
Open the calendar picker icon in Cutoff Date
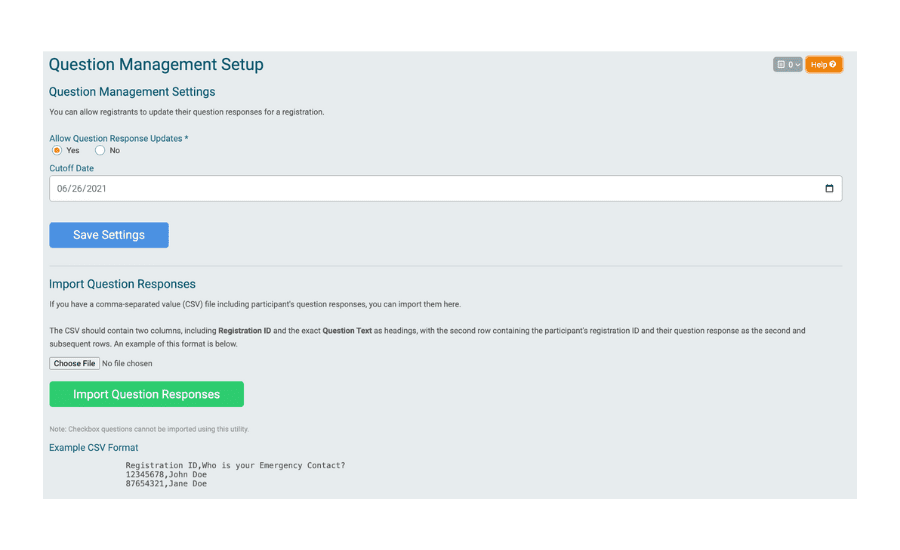pos(829,188)
